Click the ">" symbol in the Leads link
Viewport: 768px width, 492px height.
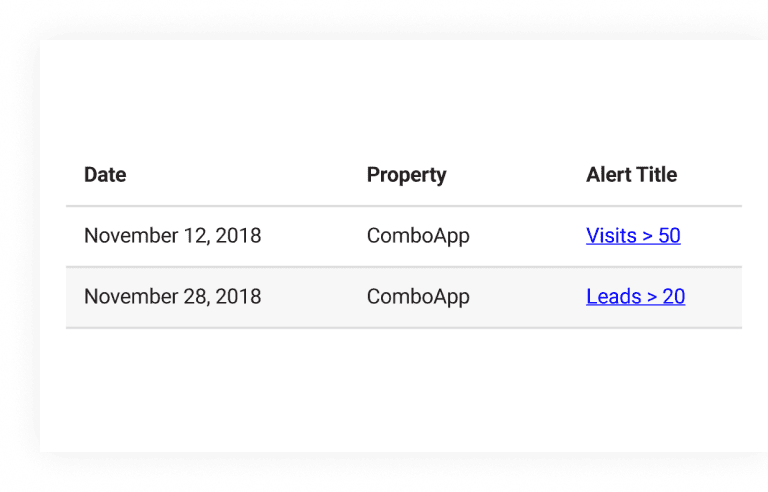point(651,297)
